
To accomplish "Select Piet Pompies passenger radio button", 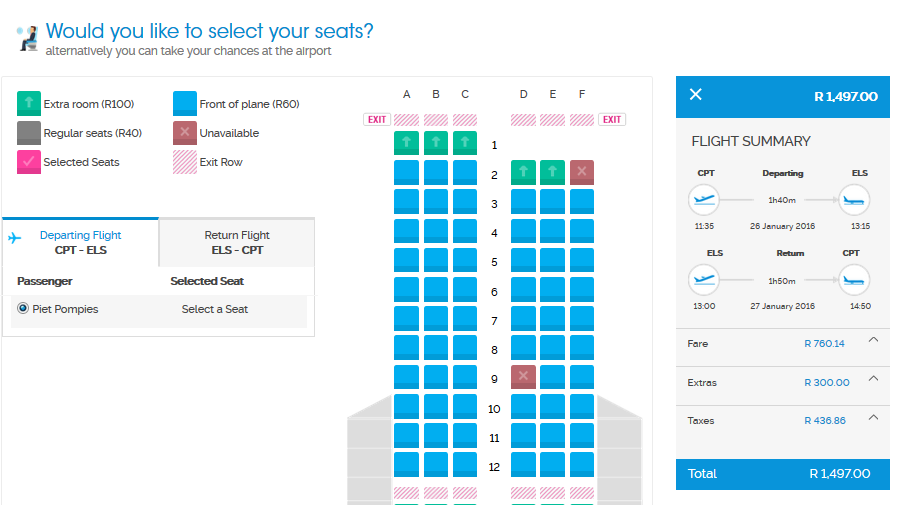I will coord(22,309).
